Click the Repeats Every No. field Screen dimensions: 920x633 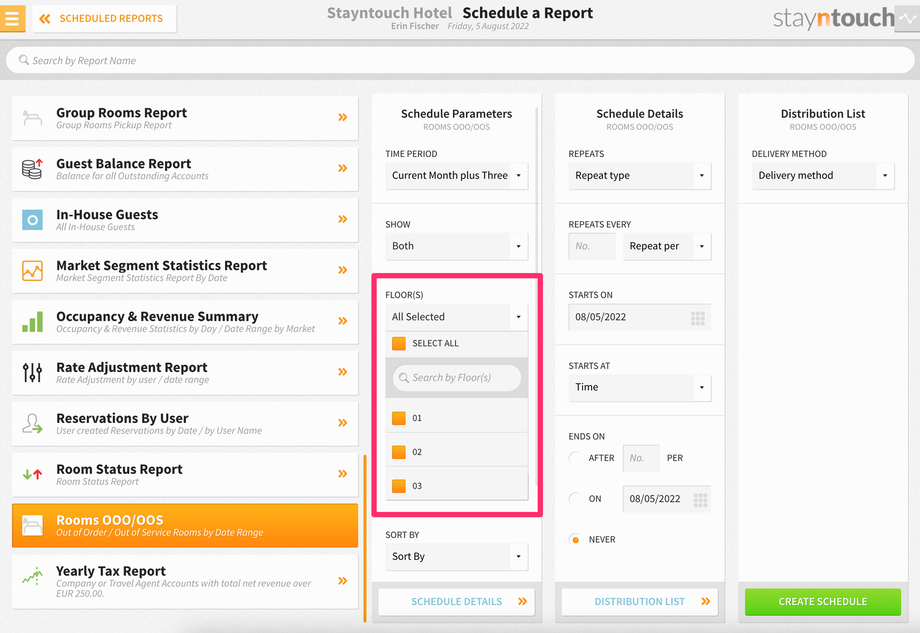tap(592, 246)
